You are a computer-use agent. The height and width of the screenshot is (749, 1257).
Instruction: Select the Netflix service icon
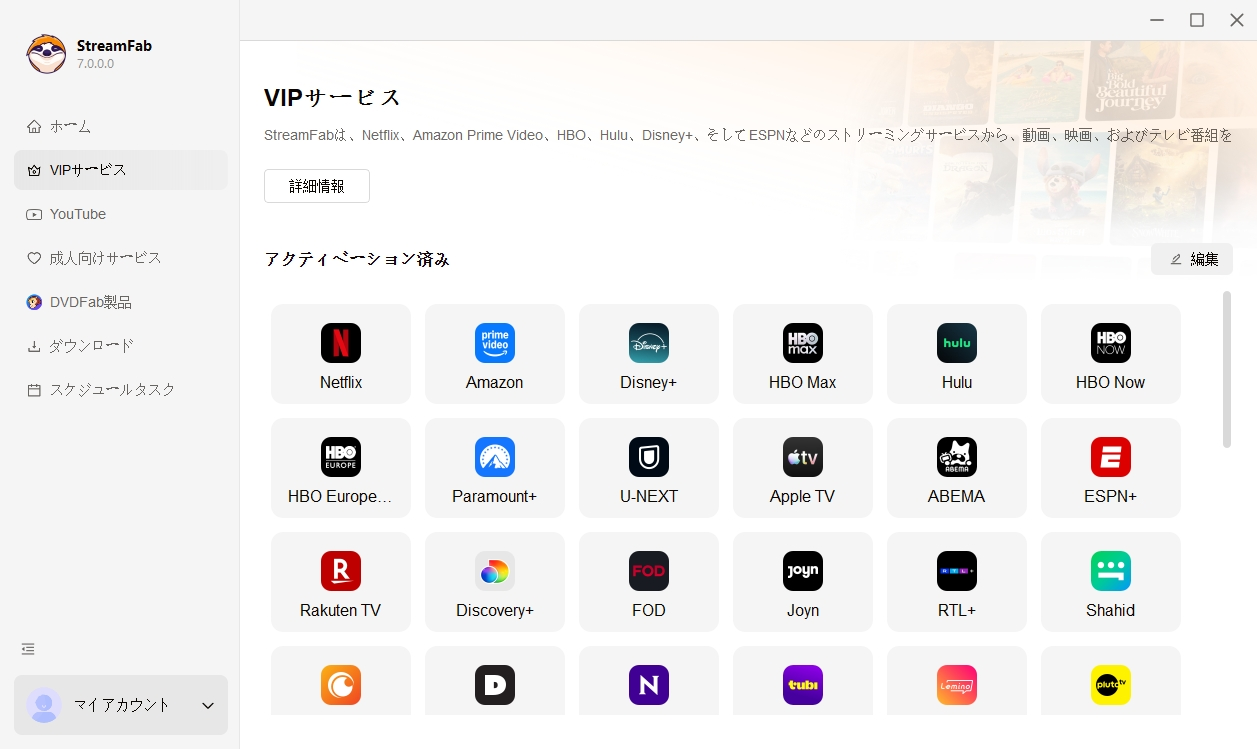tap(340, 354)
